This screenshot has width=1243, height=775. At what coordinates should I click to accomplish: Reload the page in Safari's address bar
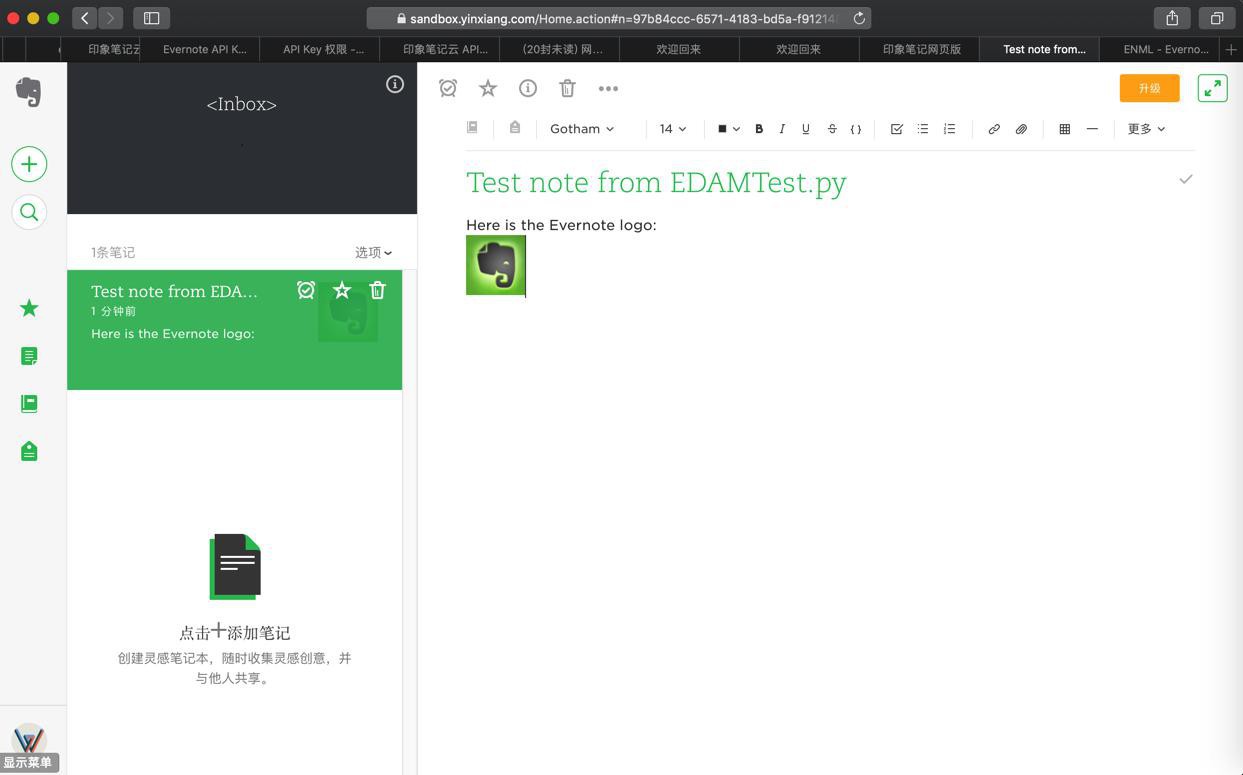858,18
